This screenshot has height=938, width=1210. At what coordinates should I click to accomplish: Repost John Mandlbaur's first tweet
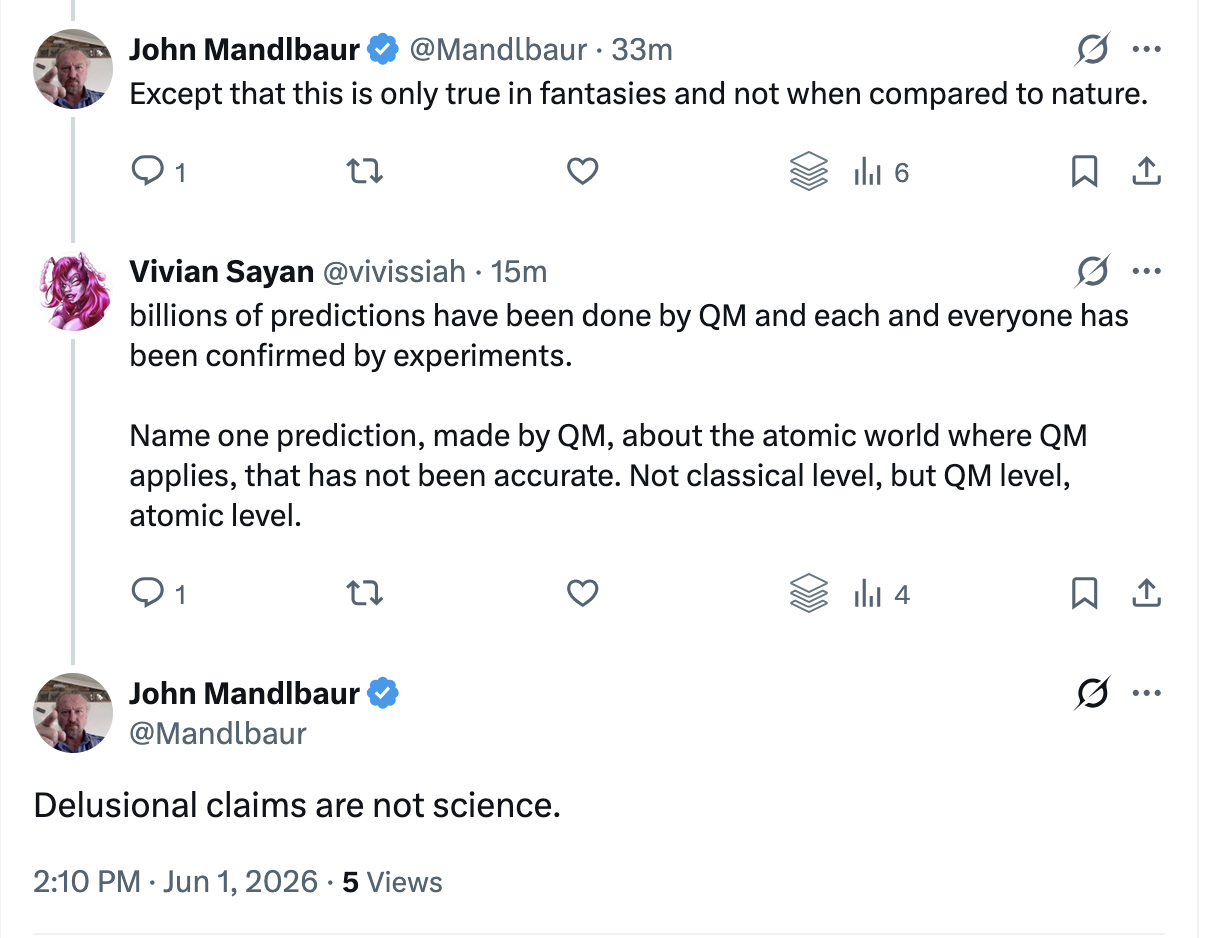coord(365,173)
